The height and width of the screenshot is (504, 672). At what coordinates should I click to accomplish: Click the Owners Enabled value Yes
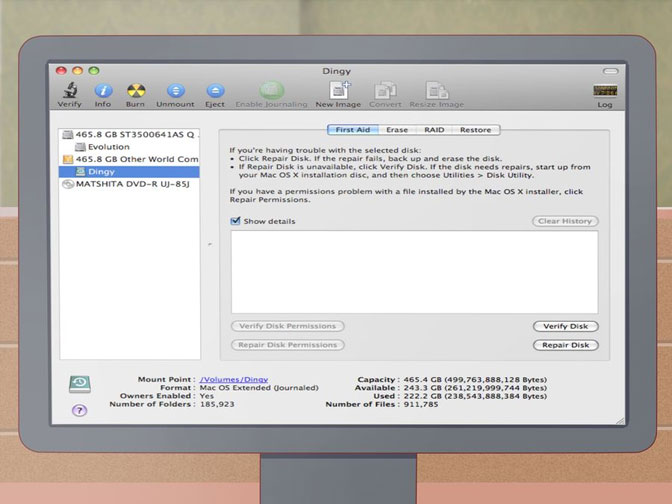207,396
